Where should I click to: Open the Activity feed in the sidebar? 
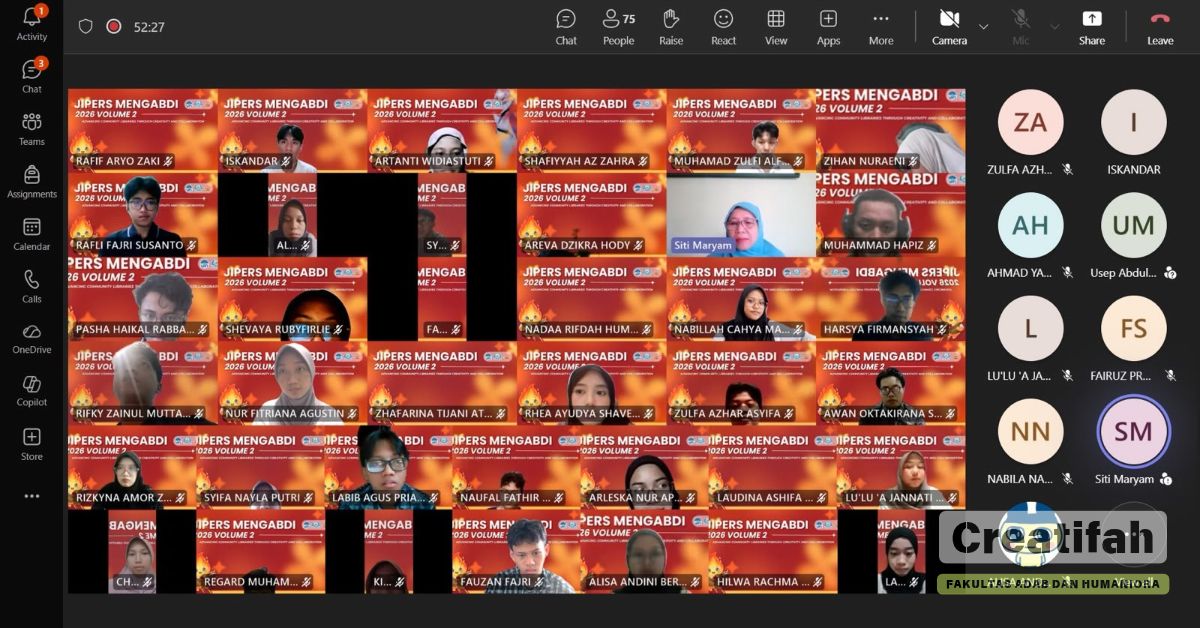(x=32, y=24)
